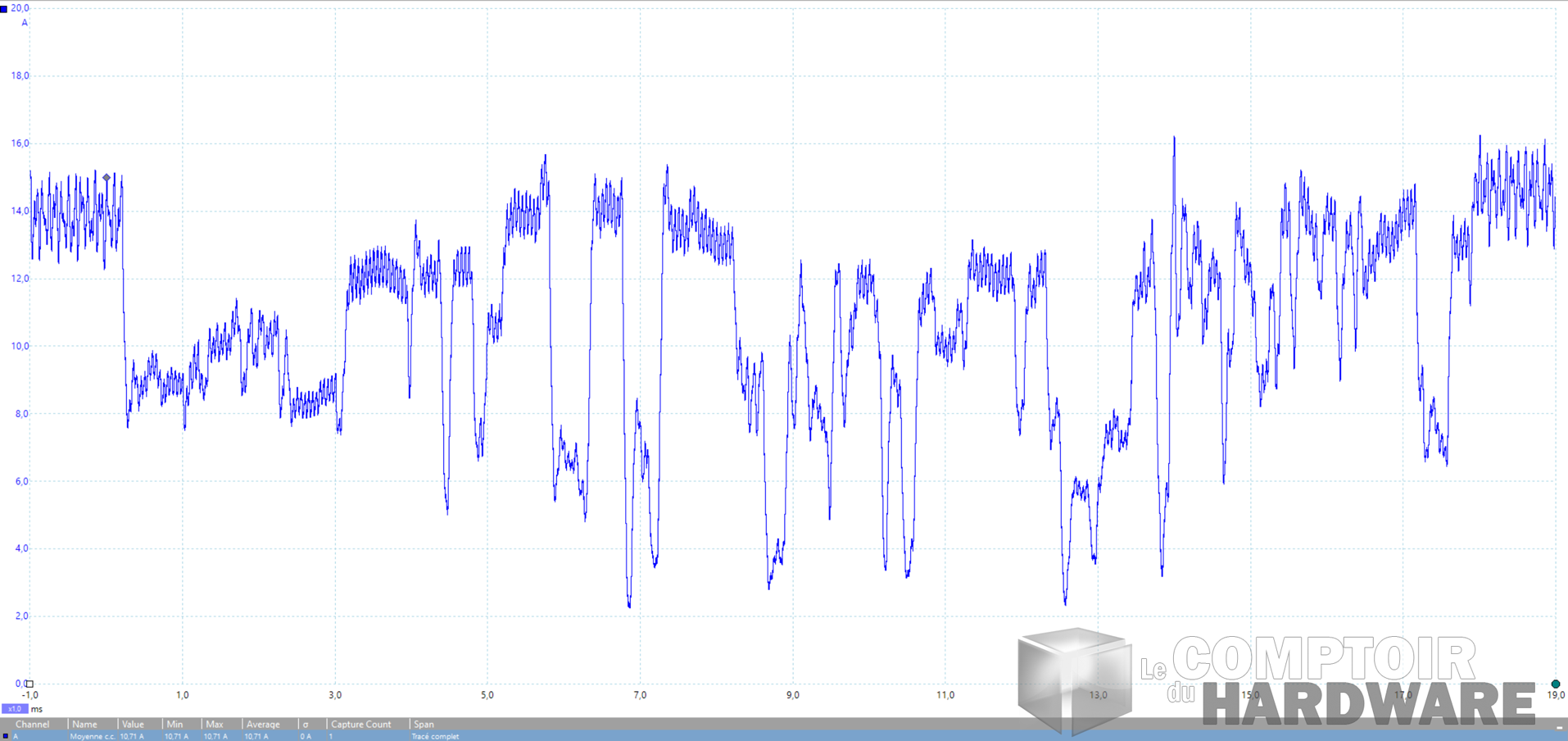This screenshot has height=741, width=1568.
Task: Select the Moyenne c.c. measurement row
Action: point(92,736)
